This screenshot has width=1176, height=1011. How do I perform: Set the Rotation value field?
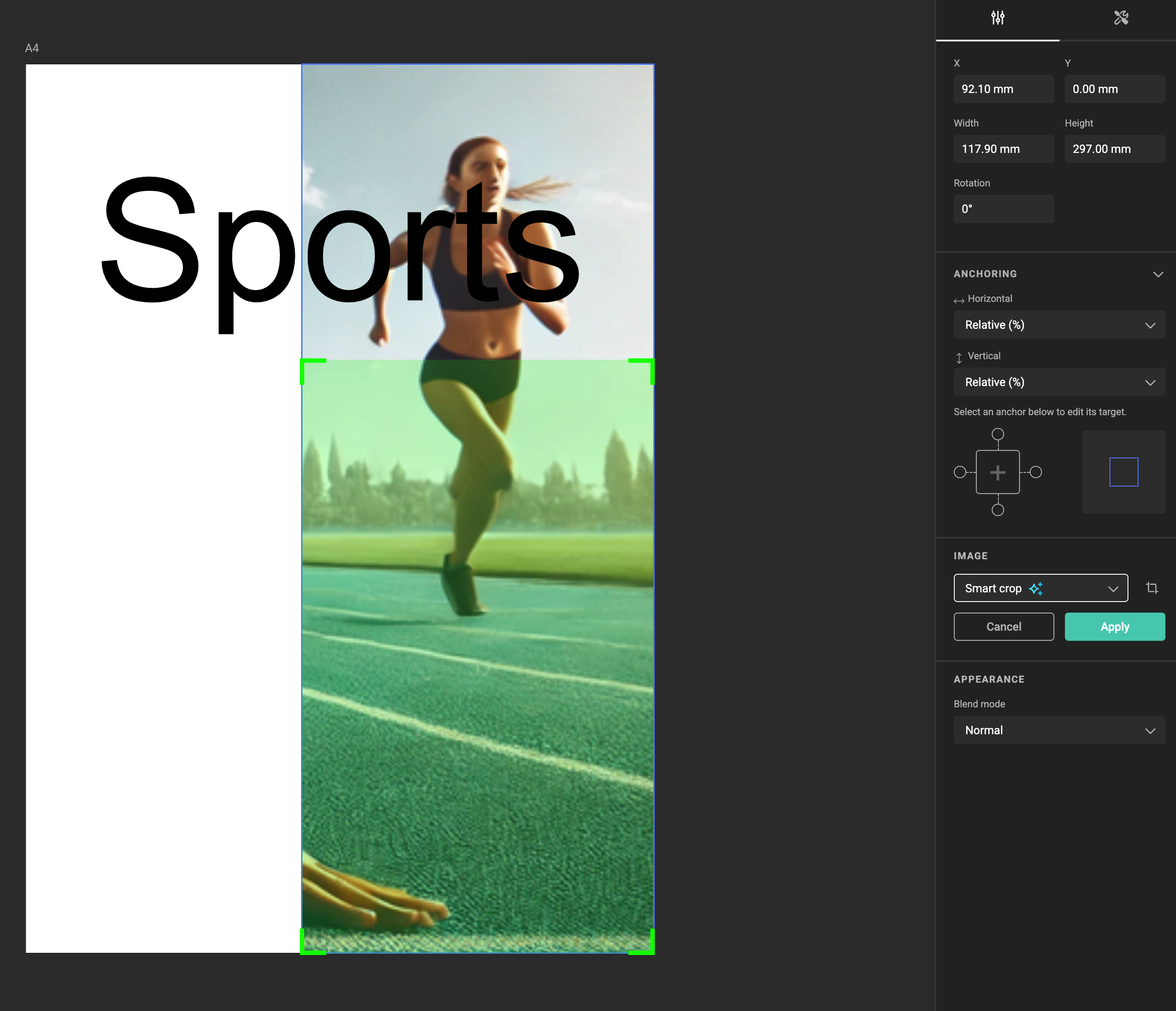(x=1004, y=209)
